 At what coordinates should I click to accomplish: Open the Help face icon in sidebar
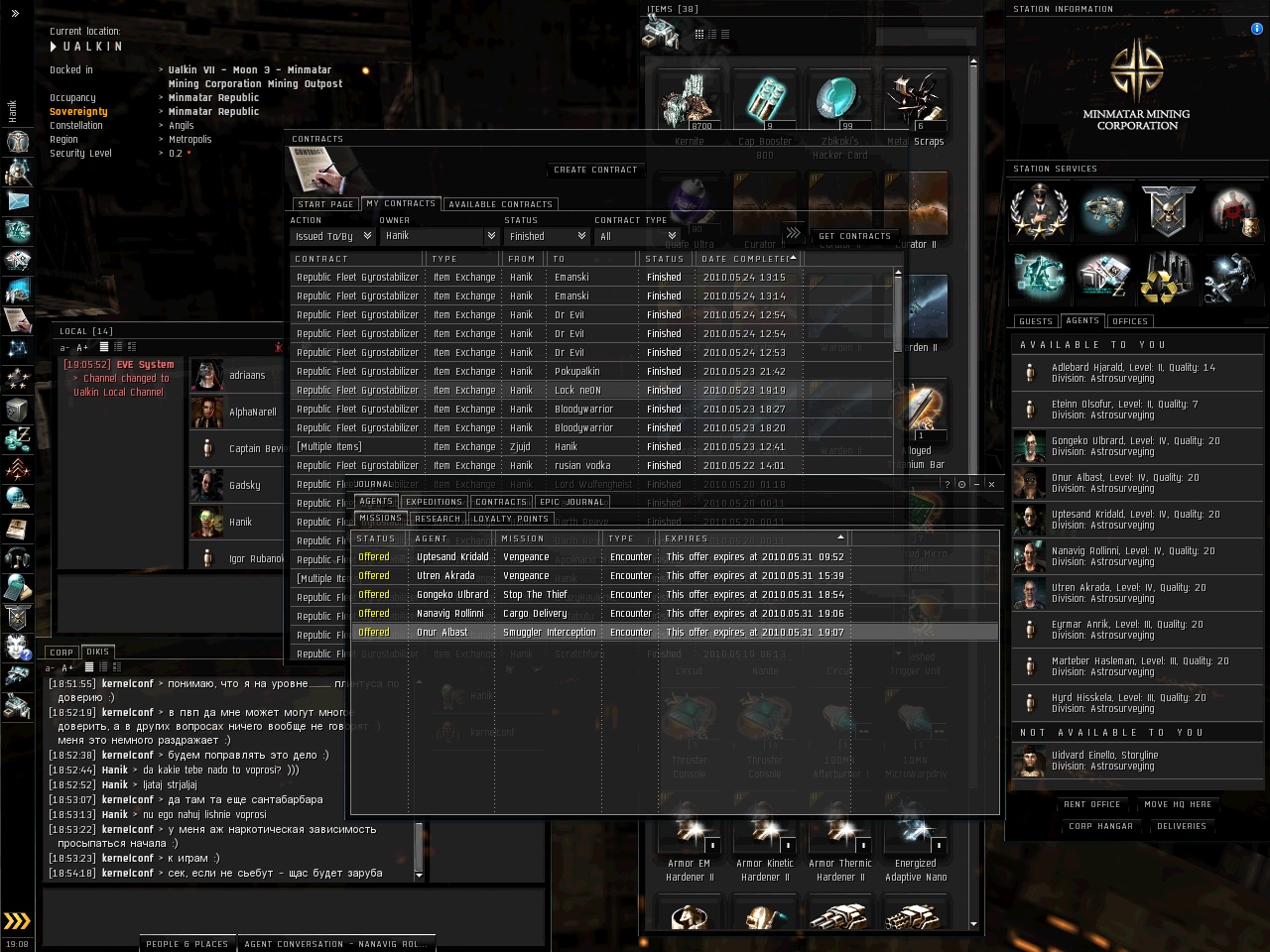point(18,647)
